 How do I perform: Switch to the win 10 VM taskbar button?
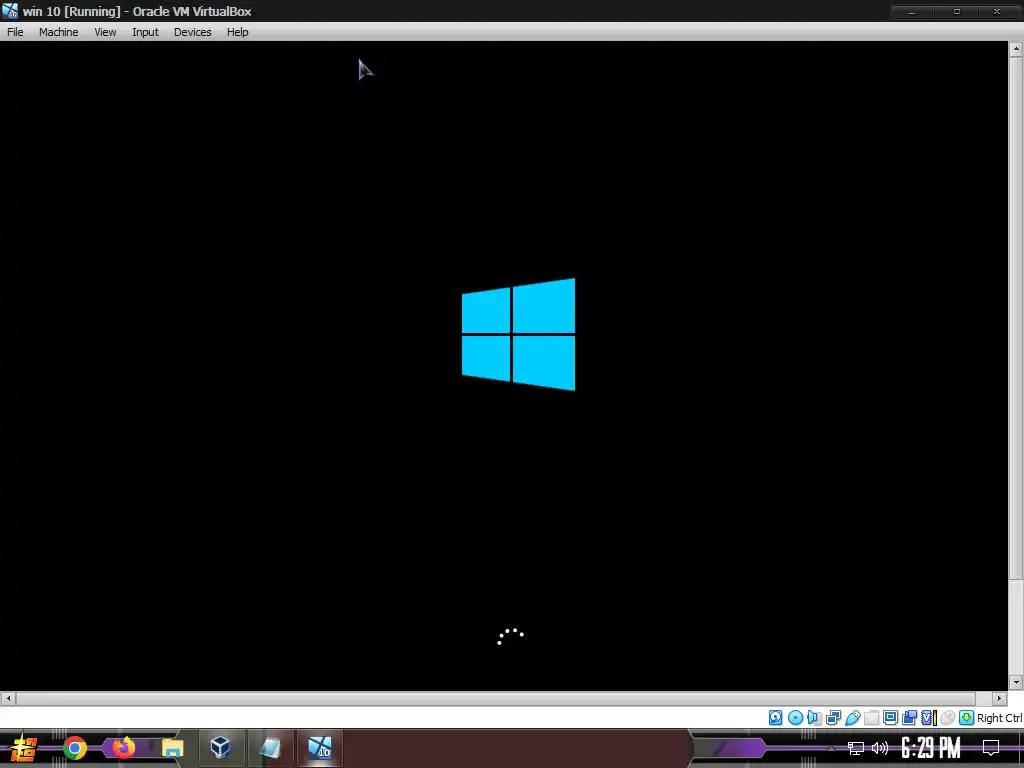(320, 747)
